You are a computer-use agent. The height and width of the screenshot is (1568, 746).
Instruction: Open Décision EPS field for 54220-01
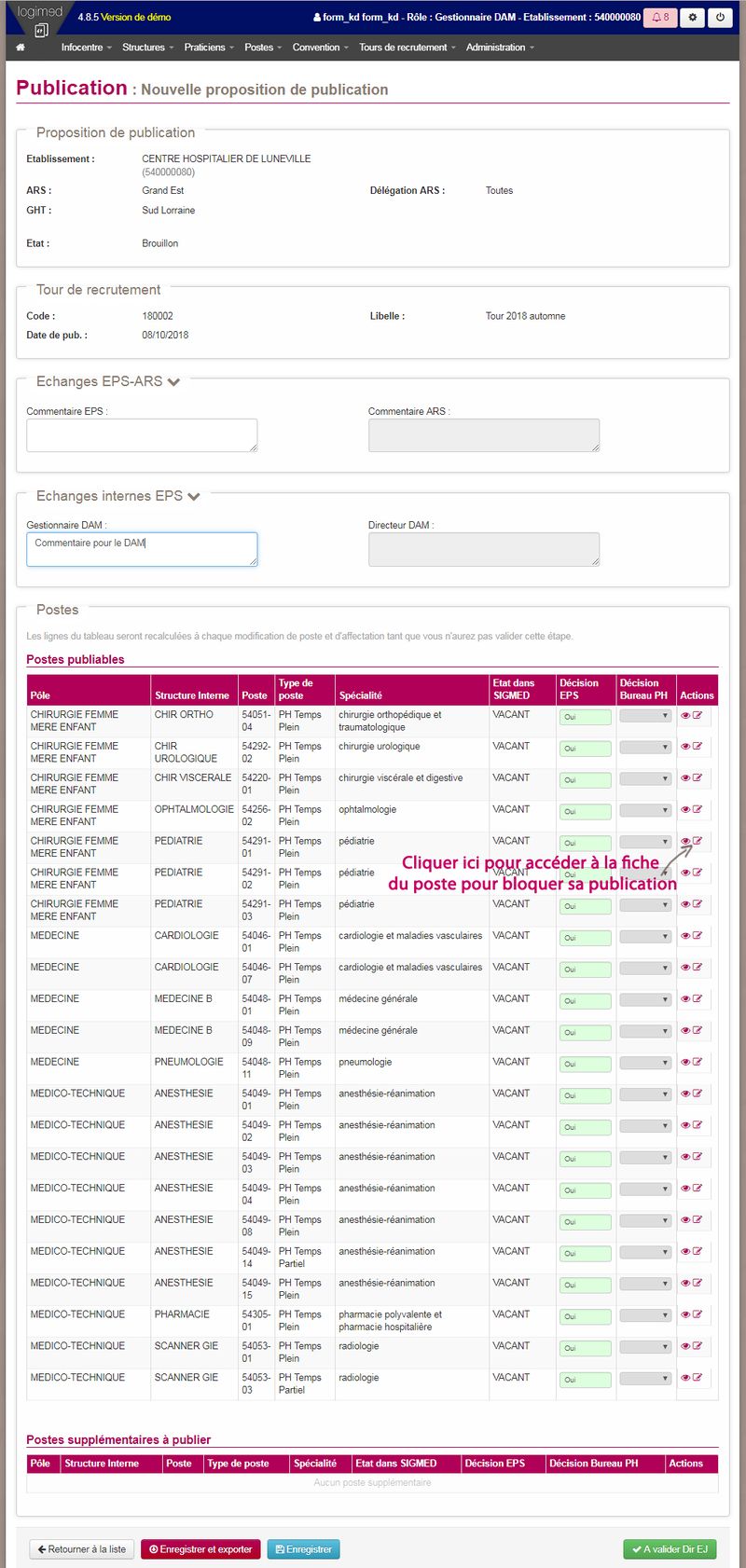coord(586,780)
